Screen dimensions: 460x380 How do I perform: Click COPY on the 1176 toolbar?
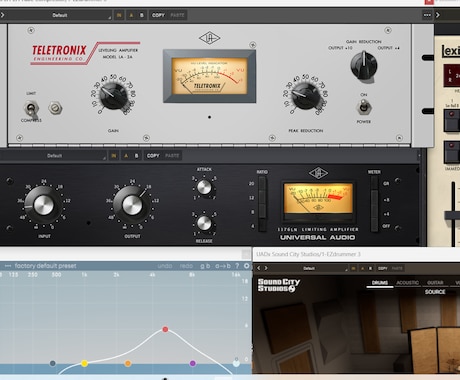[x=153, y=156]
